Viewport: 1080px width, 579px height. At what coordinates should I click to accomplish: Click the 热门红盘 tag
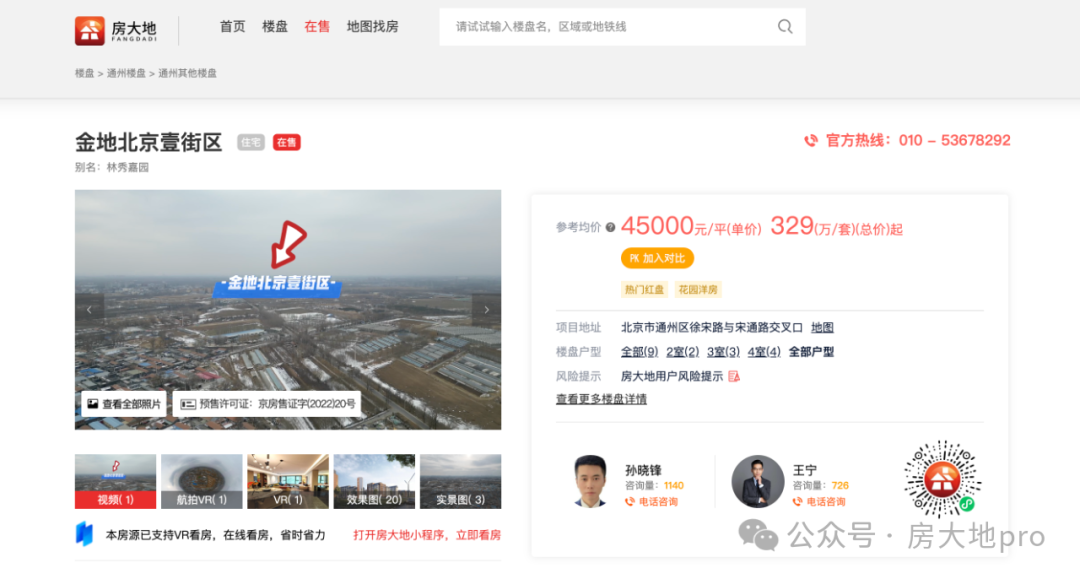tap(644, 289)
